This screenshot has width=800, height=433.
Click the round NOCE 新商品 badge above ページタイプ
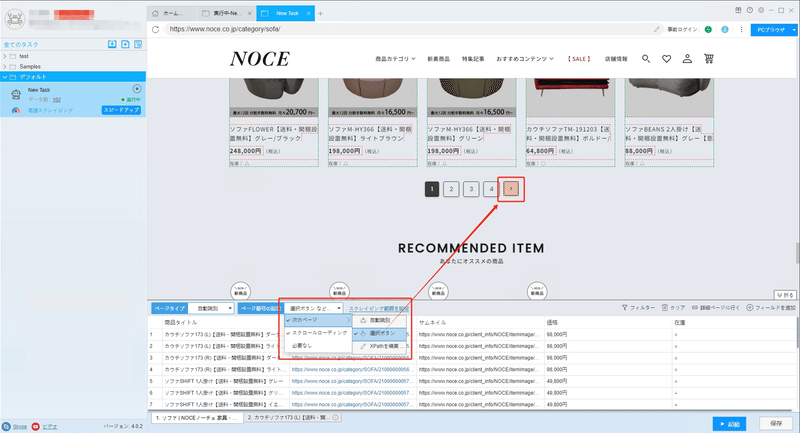pos(240,291)
